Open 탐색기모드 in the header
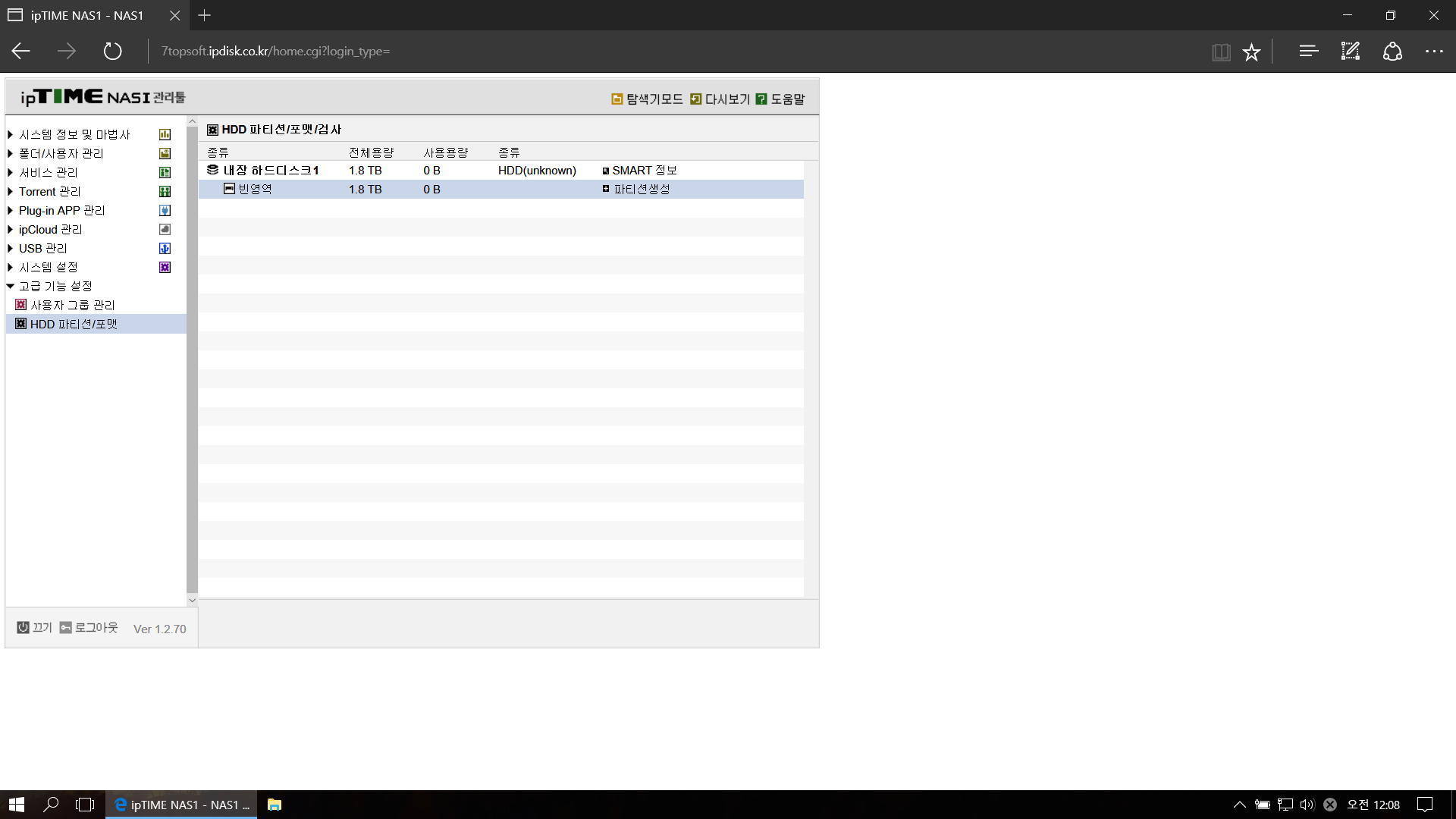 click(647, 99)
